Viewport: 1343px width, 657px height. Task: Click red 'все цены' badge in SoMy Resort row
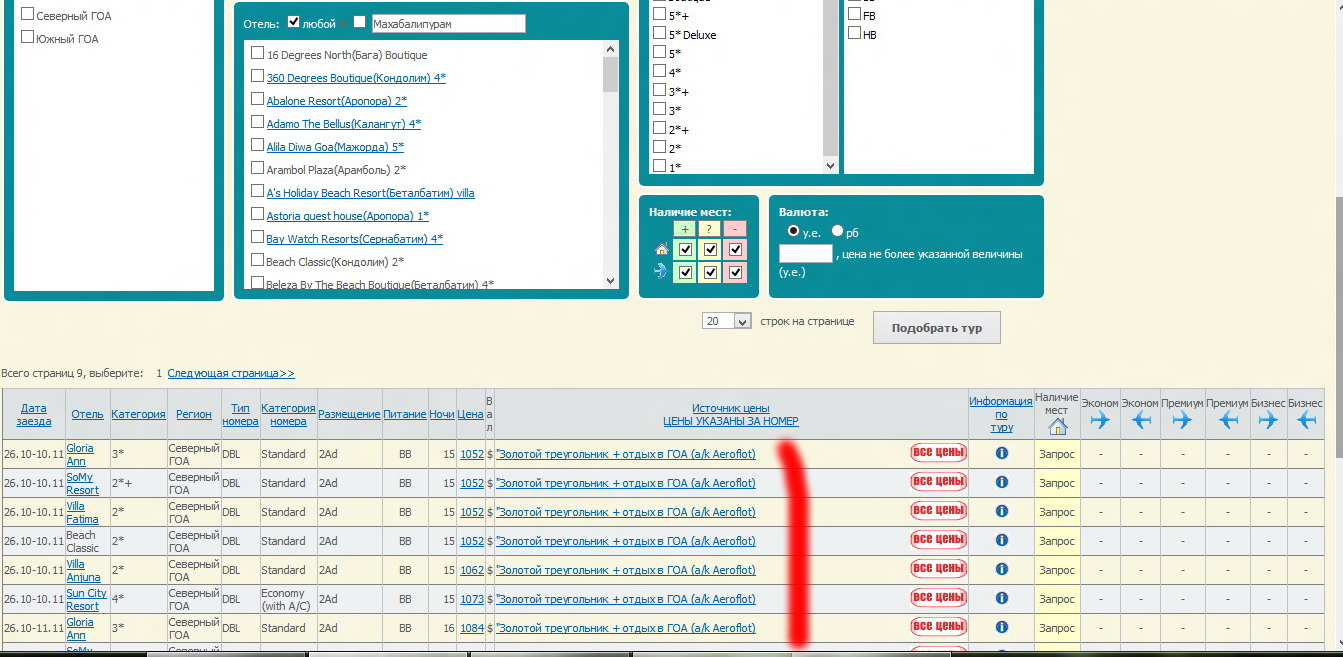(938, 482)
